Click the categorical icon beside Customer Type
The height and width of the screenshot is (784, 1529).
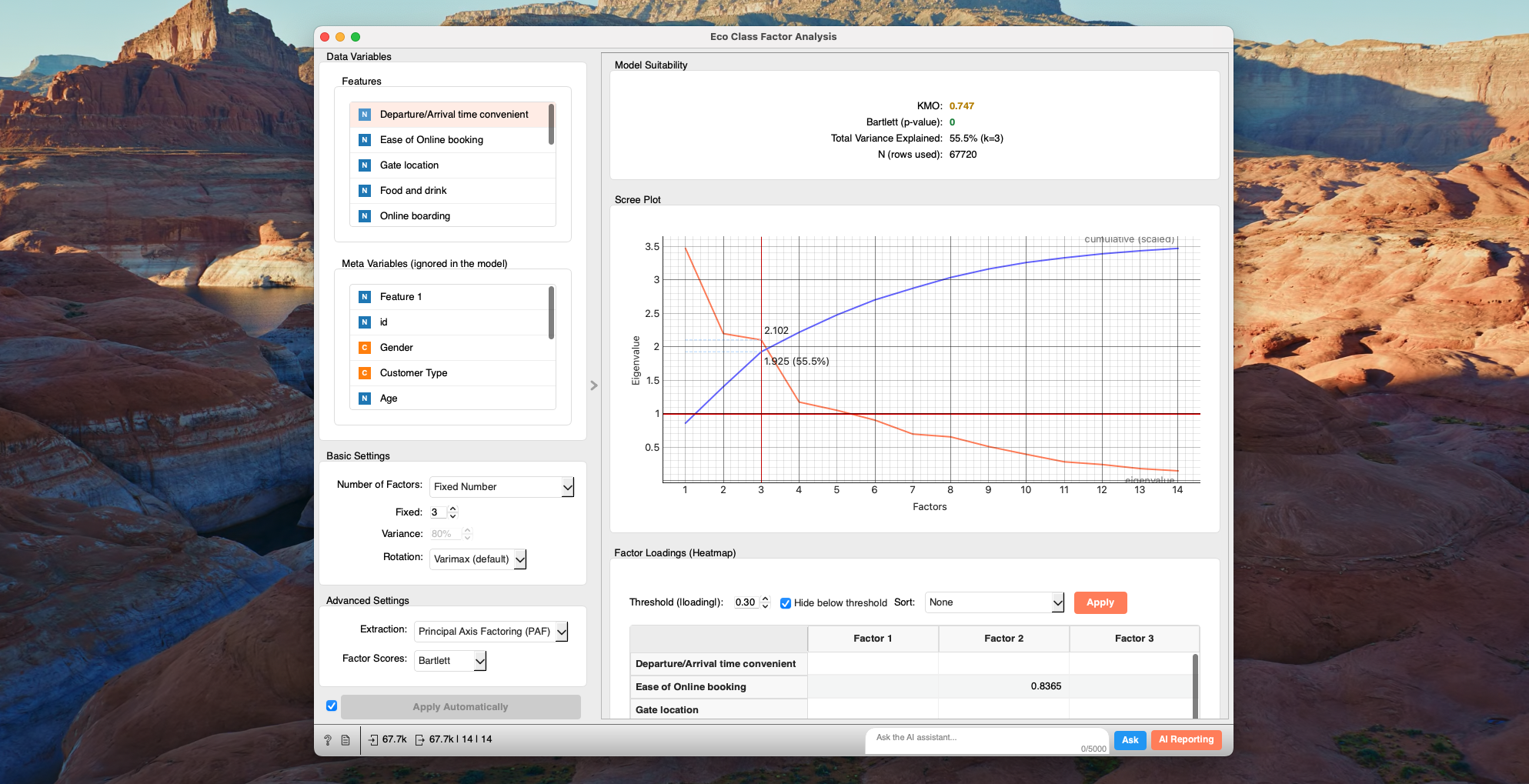tap(365, 373)
